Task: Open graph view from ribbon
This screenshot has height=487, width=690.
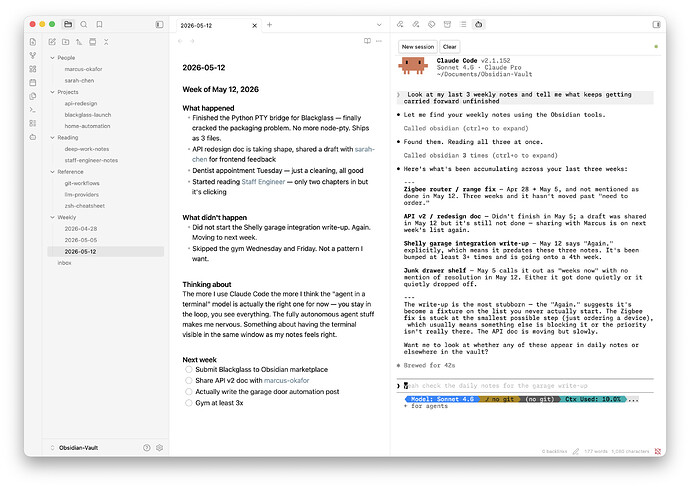Action: [x=33, y=55]
